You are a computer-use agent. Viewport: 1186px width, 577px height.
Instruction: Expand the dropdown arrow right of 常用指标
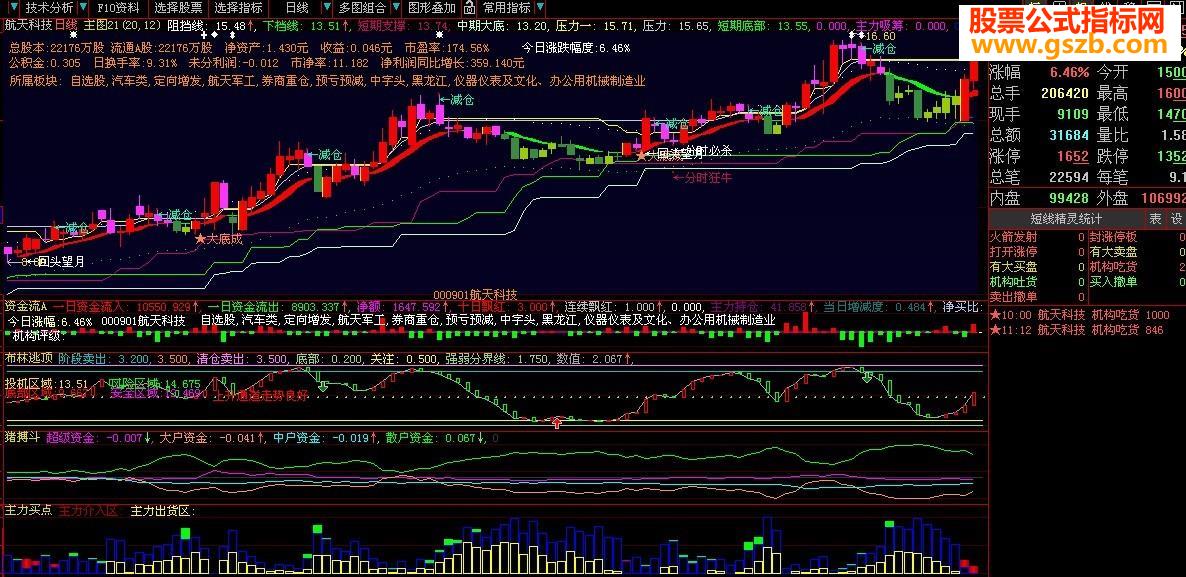pos(540,8)
